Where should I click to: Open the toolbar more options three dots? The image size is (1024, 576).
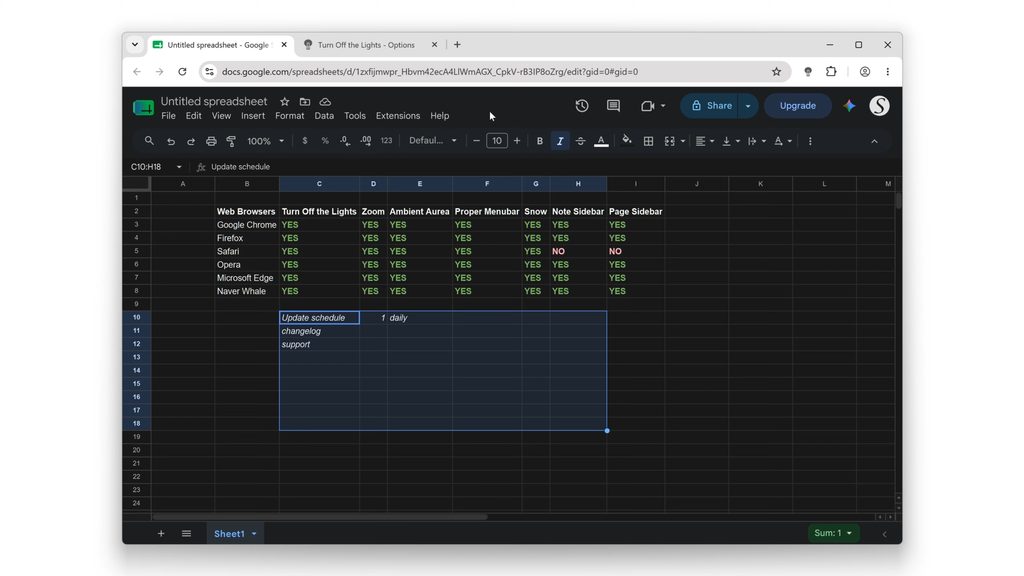(810, 141)
